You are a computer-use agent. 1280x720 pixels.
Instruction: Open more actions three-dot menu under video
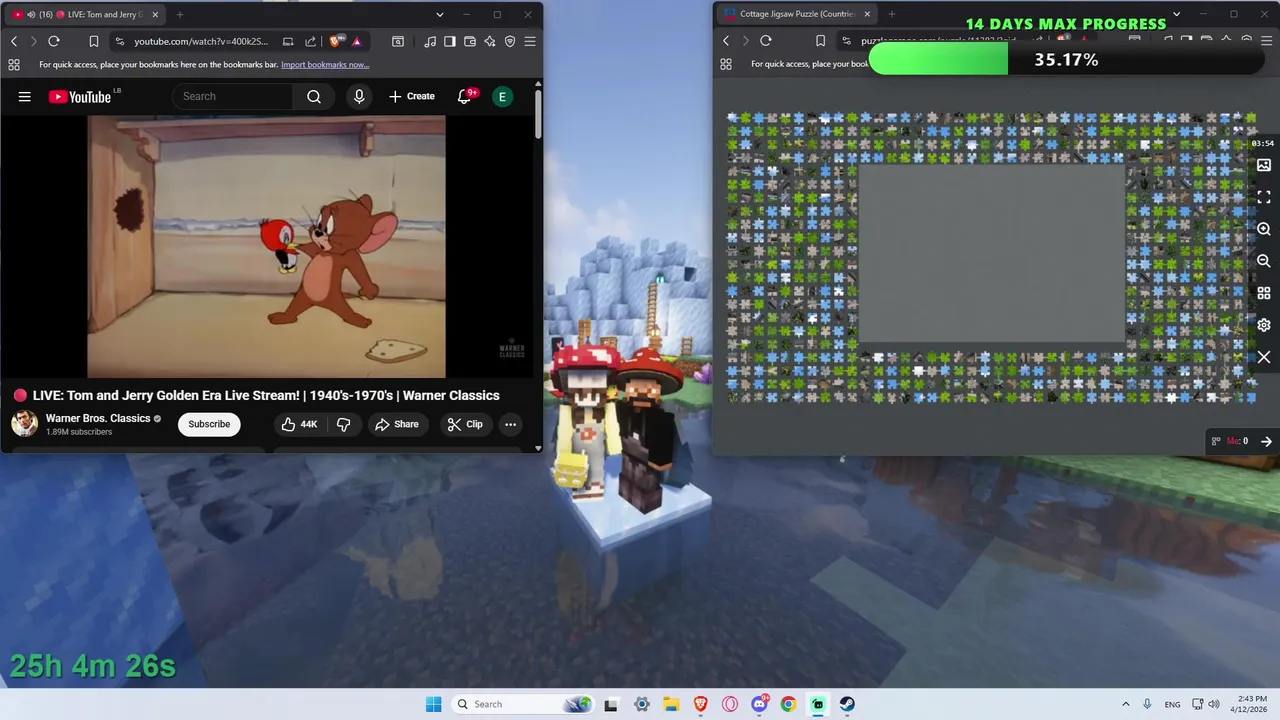point(510,424)
